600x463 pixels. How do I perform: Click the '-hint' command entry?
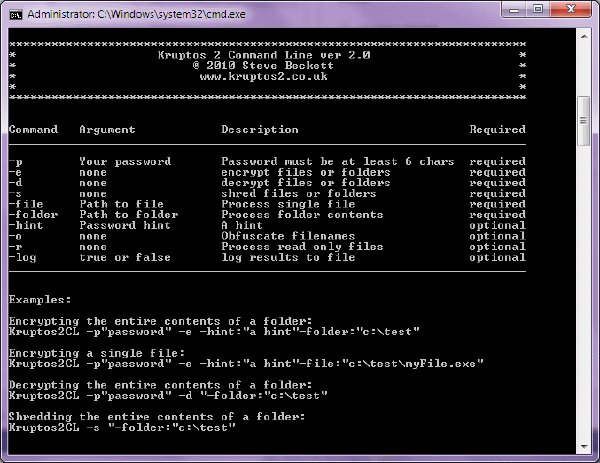(x=26, y=225)
